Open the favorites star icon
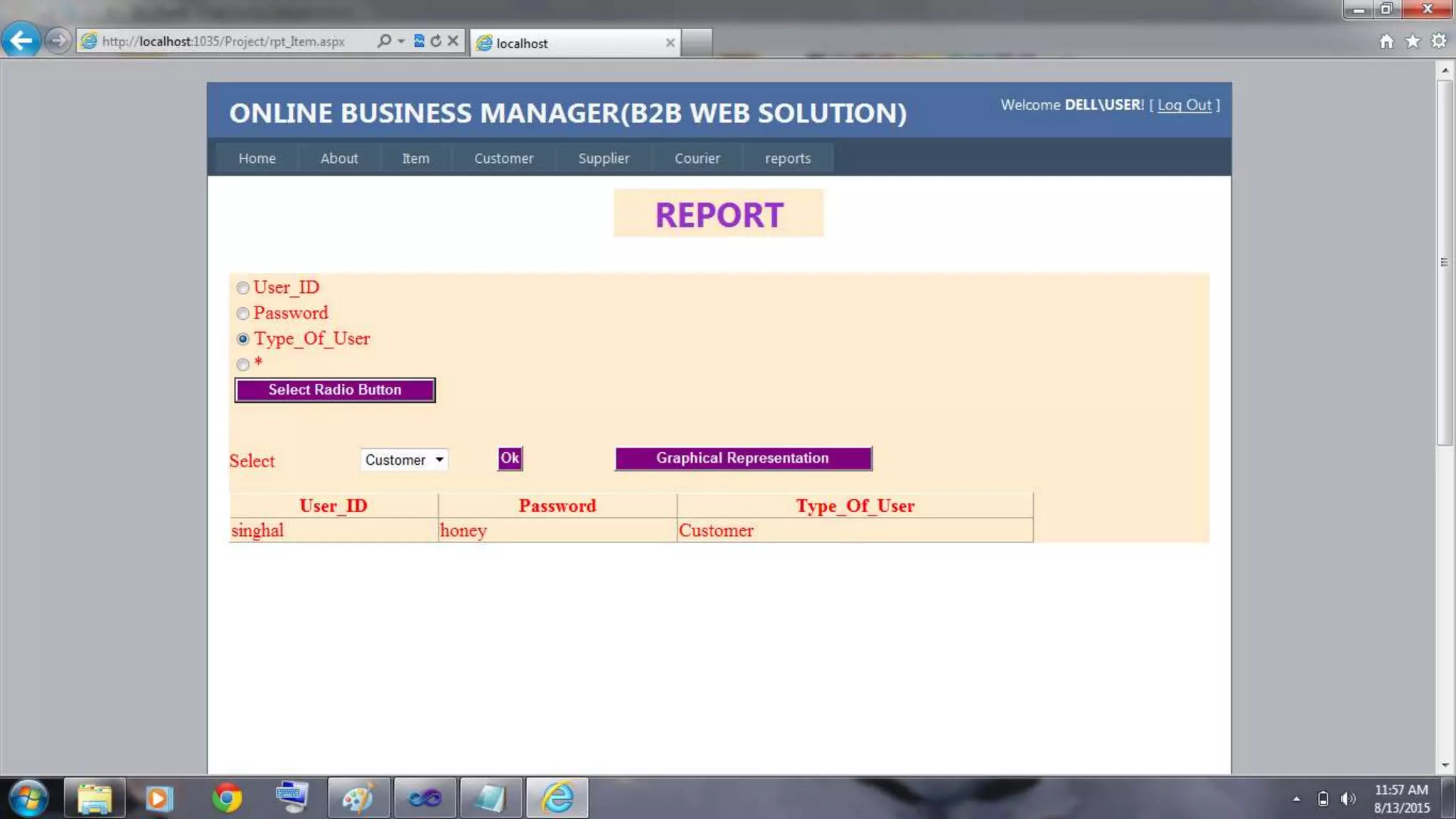This screenshot has width=1456, height=819. [1413, 41]
